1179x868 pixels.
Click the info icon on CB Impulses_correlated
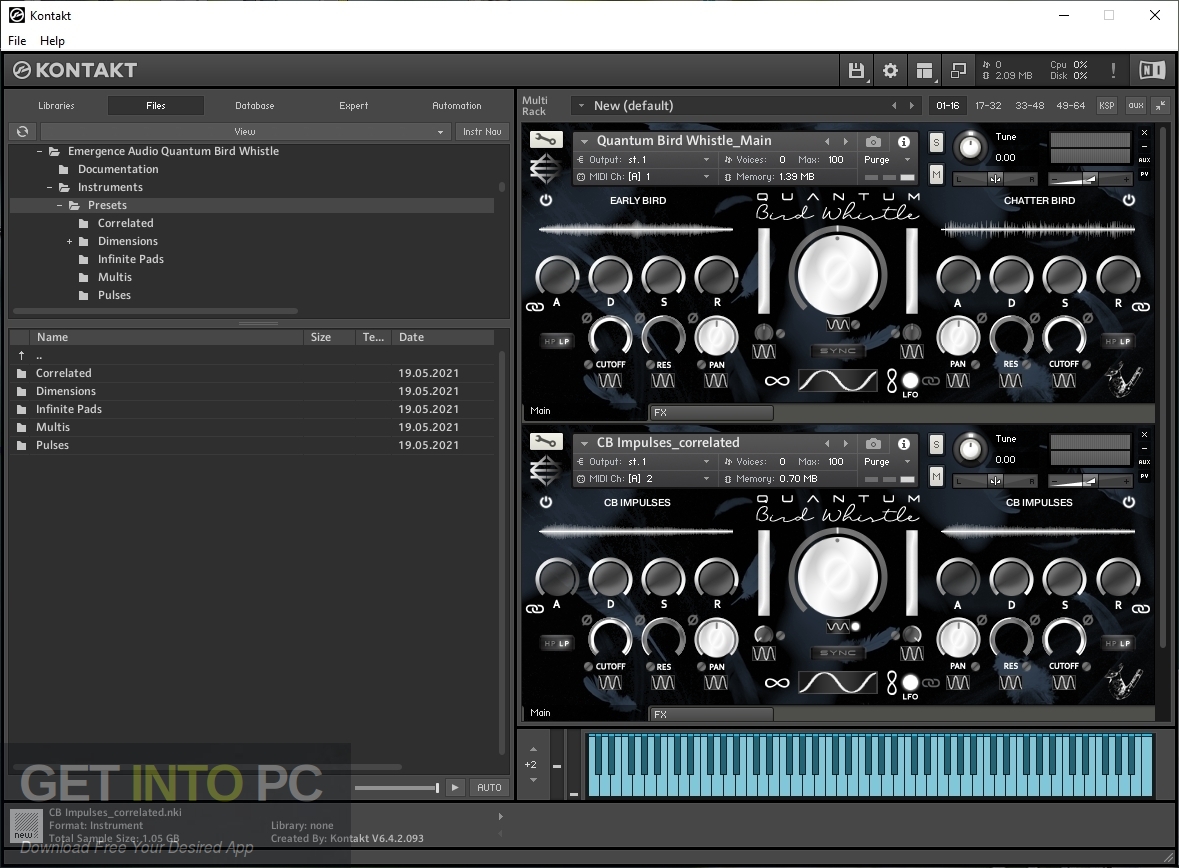coord(904,444)
